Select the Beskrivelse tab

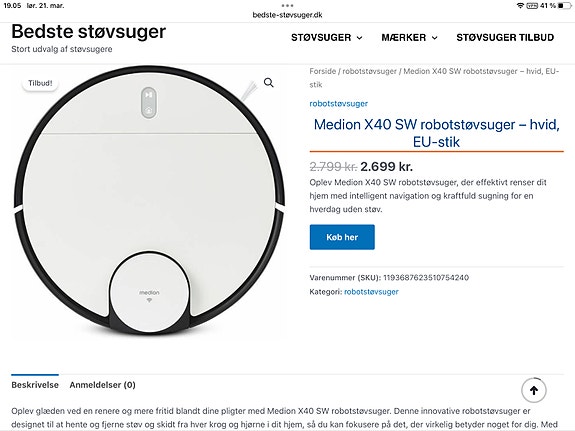pos(35,385)
